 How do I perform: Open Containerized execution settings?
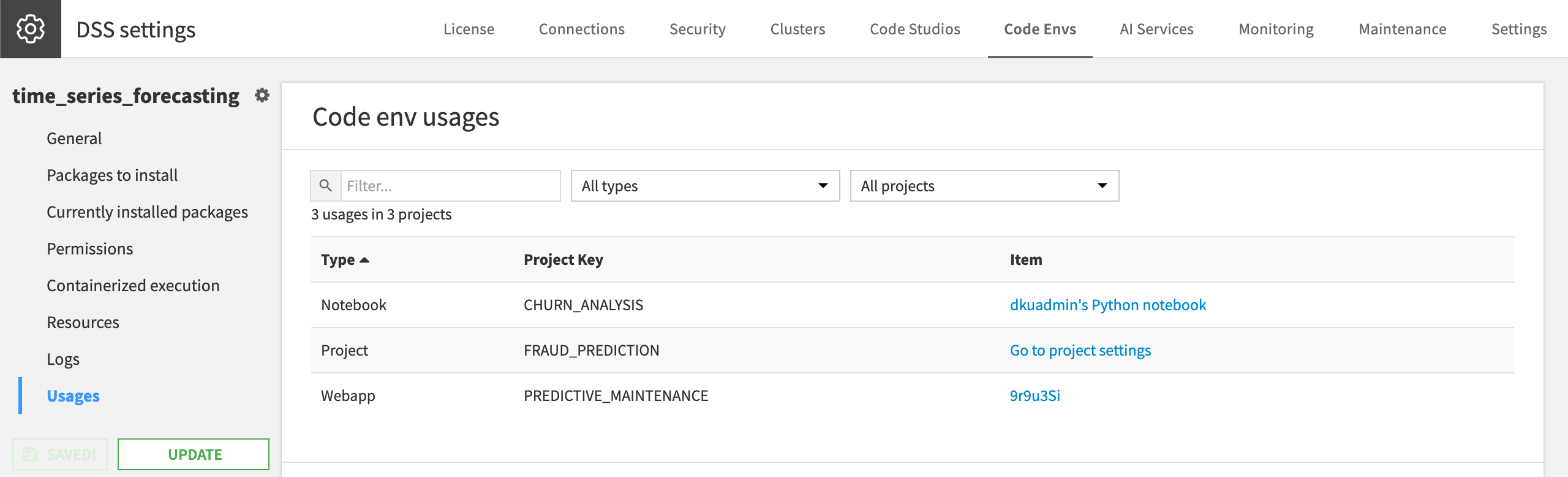tap(133, 286)
